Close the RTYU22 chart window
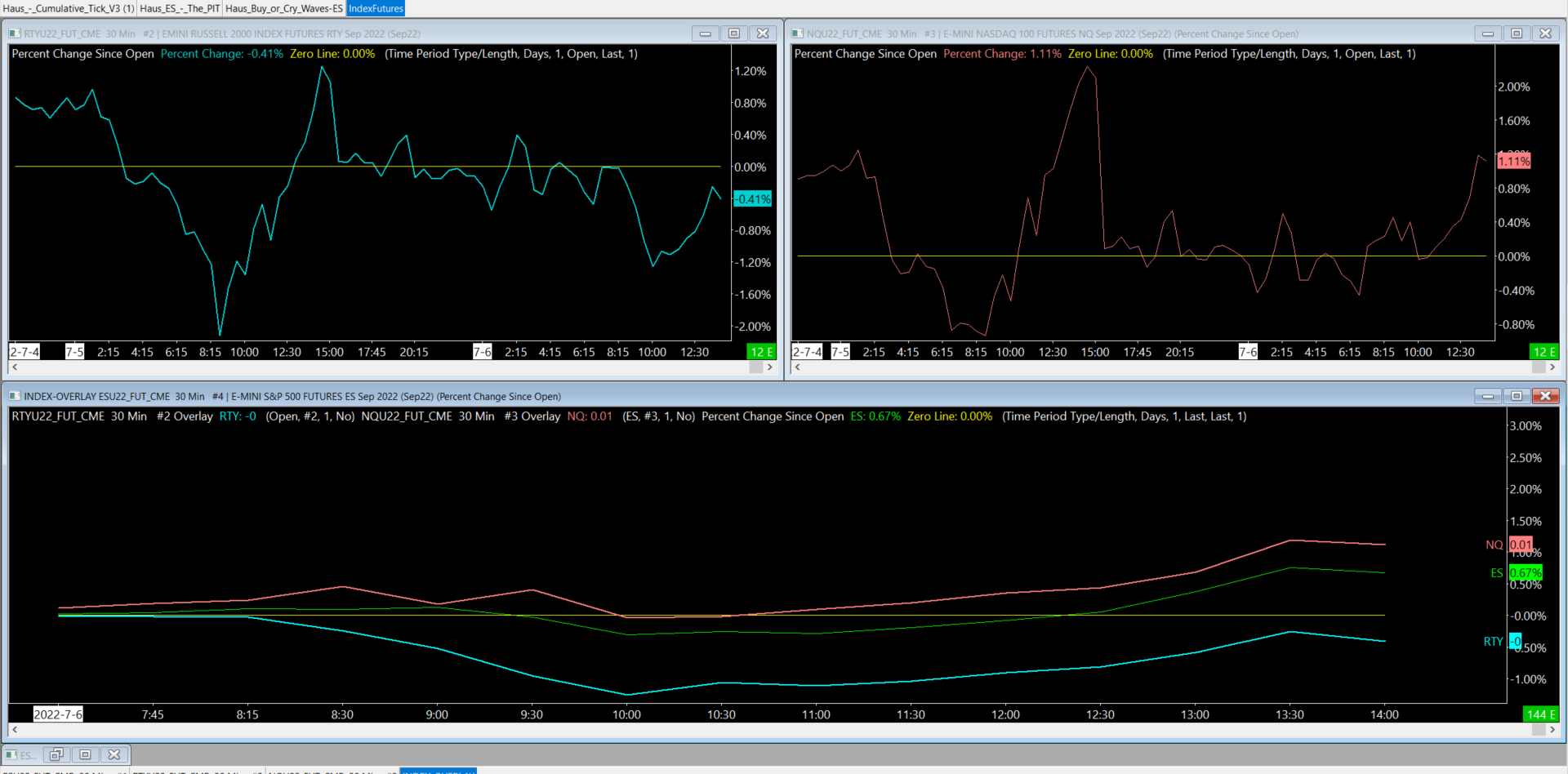Viewport: 1568px width, 774px height. tap(763, 33)
